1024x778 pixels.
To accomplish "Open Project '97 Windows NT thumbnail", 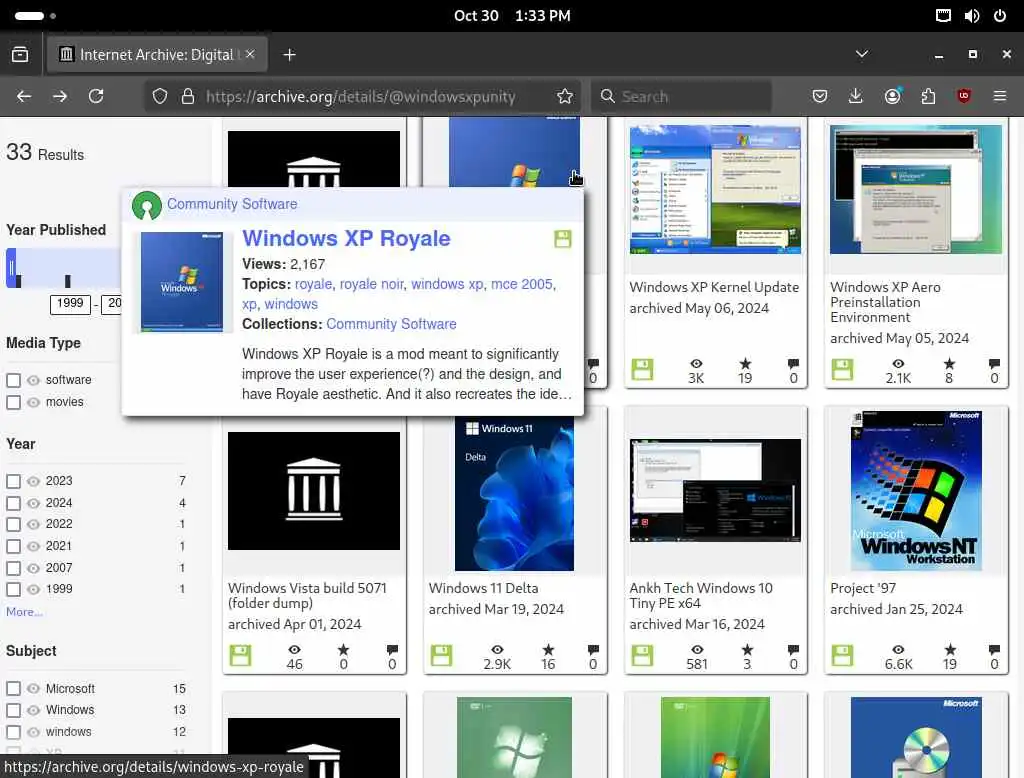I will pyautogui.click(x=916, y=491).
